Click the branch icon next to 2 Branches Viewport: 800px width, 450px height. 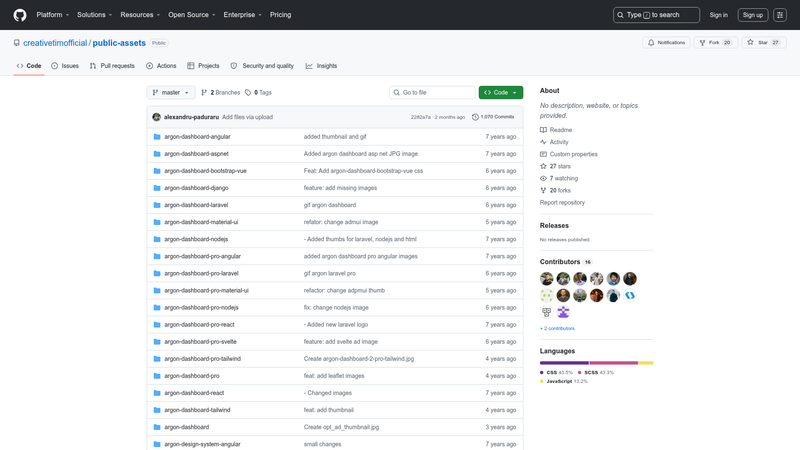(204, 92)
